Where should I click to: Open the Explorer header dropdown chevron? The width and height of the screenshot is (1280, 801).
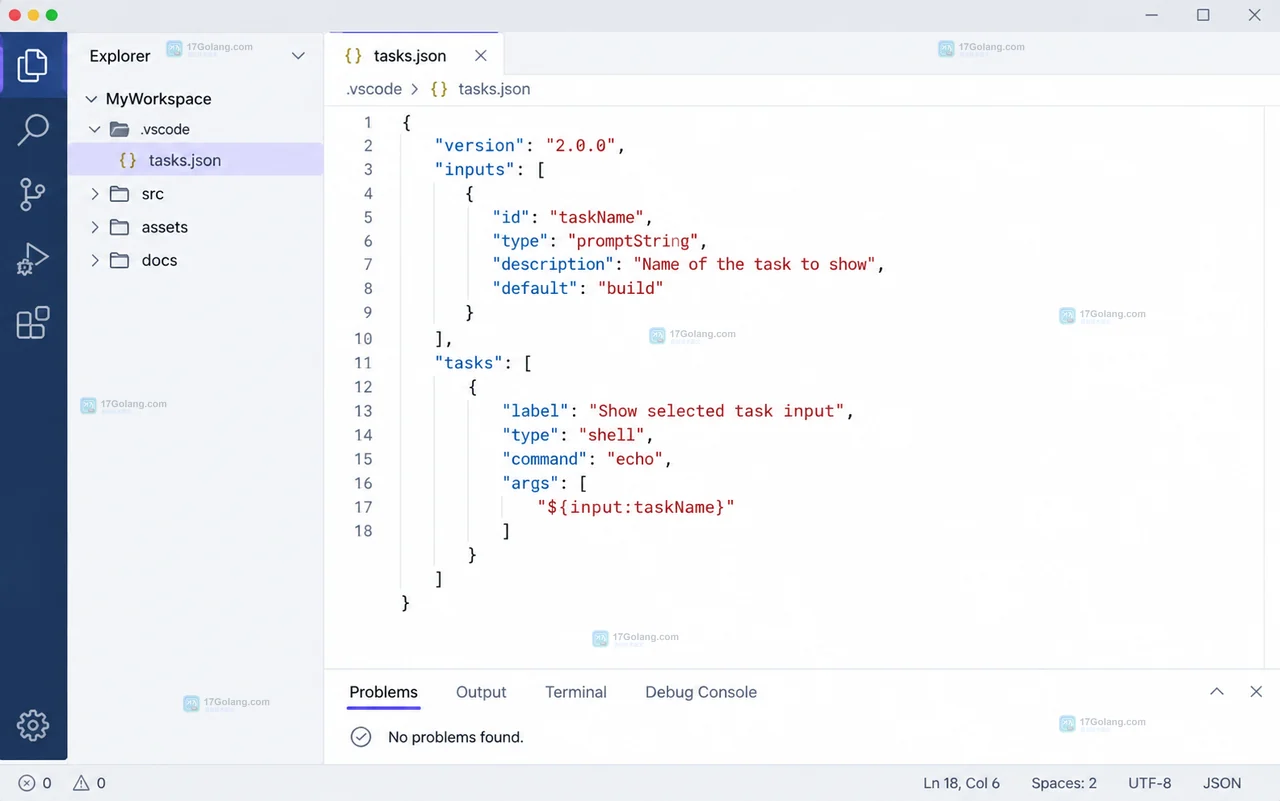pos(298,56)
